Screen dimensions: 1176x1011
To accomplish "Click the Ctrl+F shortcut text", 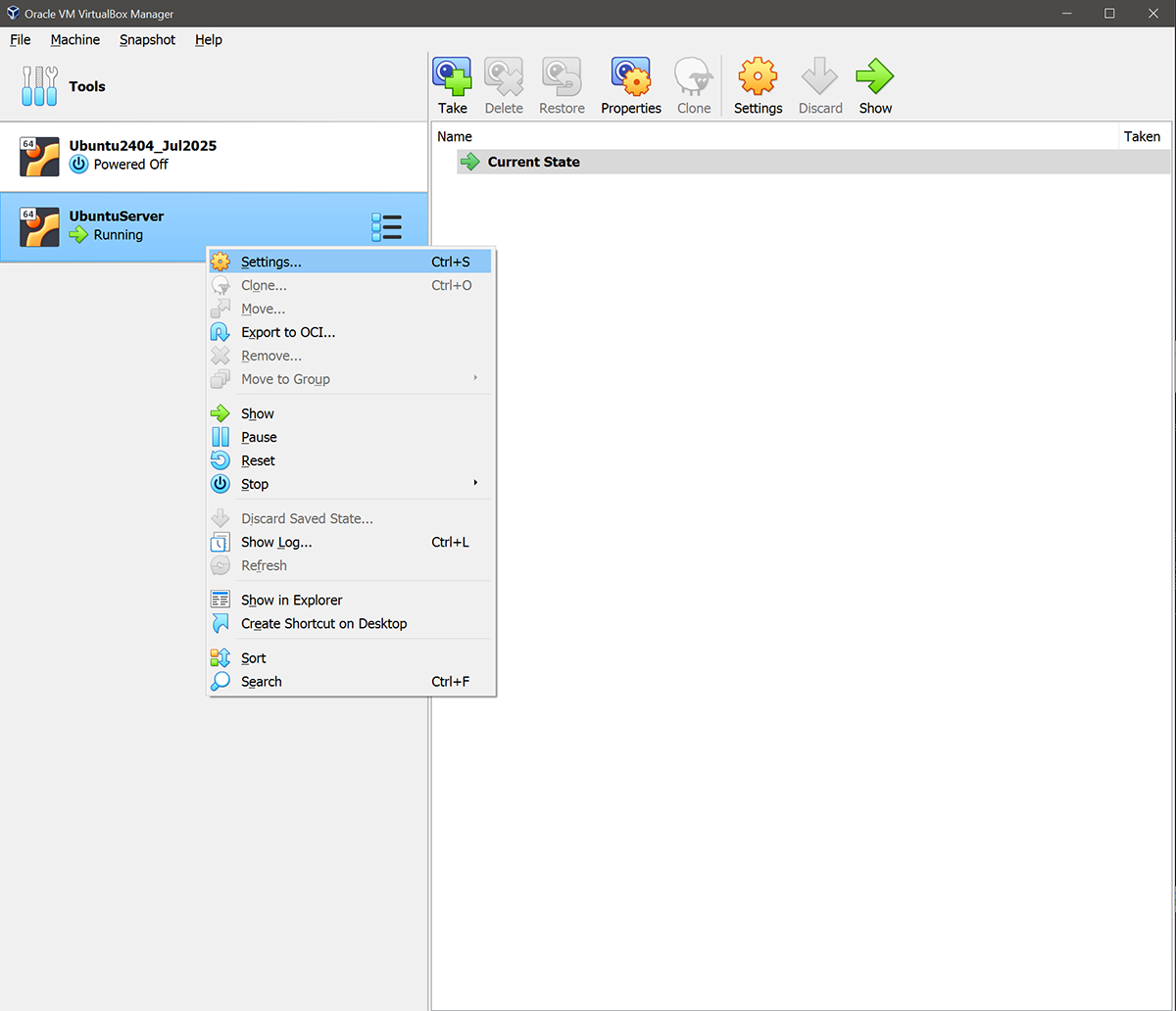I will [x=451, y=682].
